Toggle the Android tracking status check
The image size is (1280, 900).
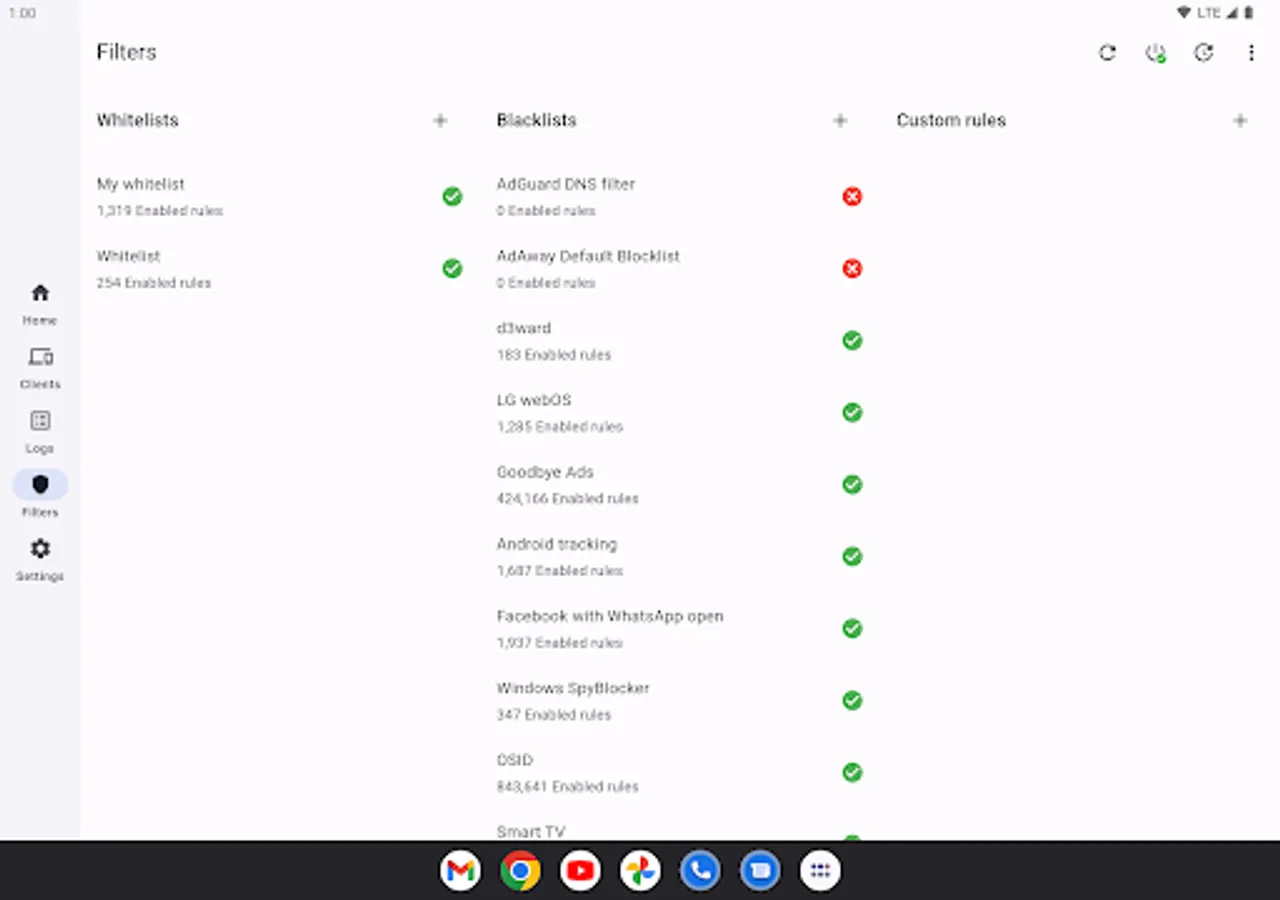pyautogui.click(x=852, y=557)
